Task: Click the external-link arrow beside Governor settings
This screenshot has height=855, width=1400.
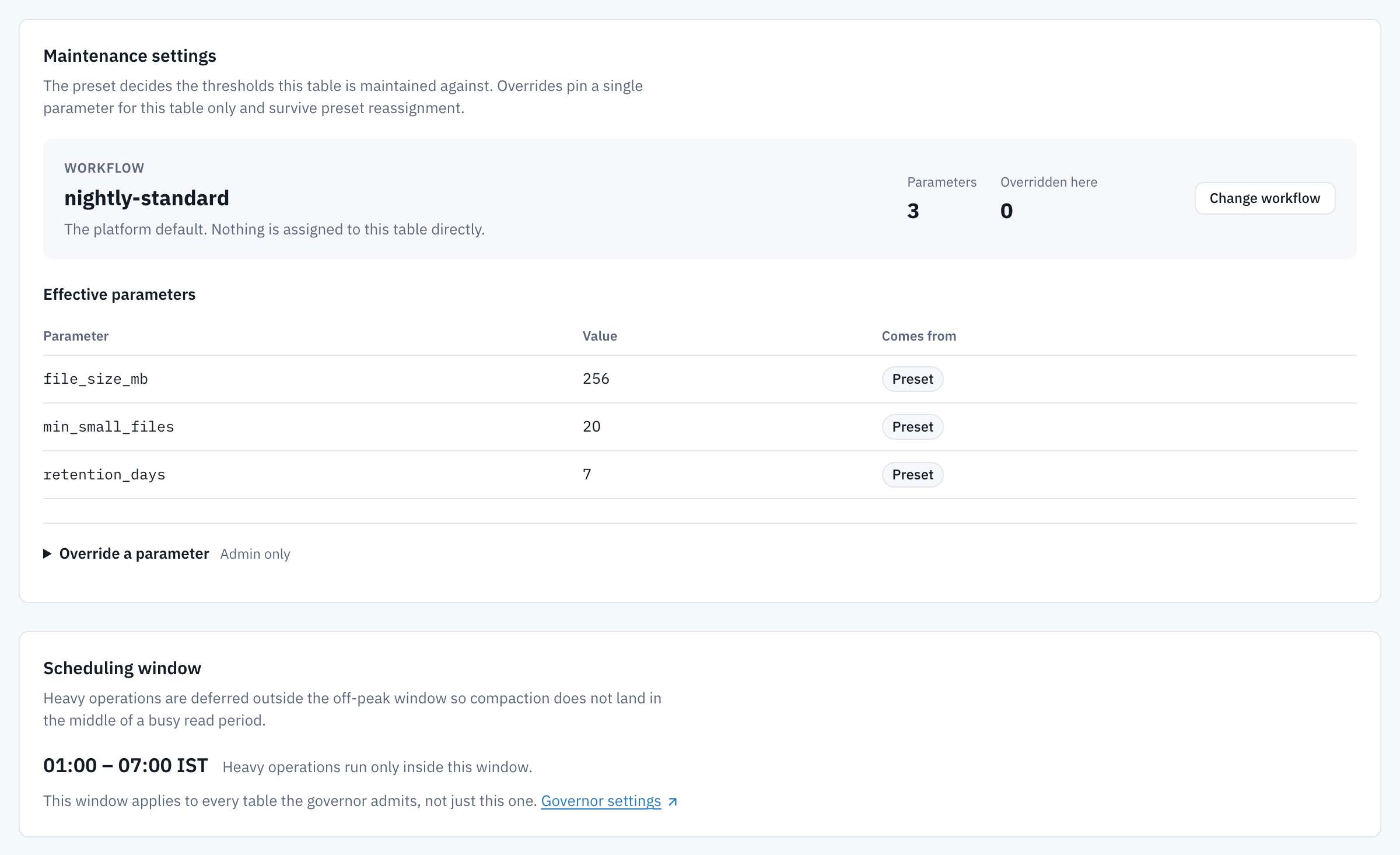Action: 672,801
